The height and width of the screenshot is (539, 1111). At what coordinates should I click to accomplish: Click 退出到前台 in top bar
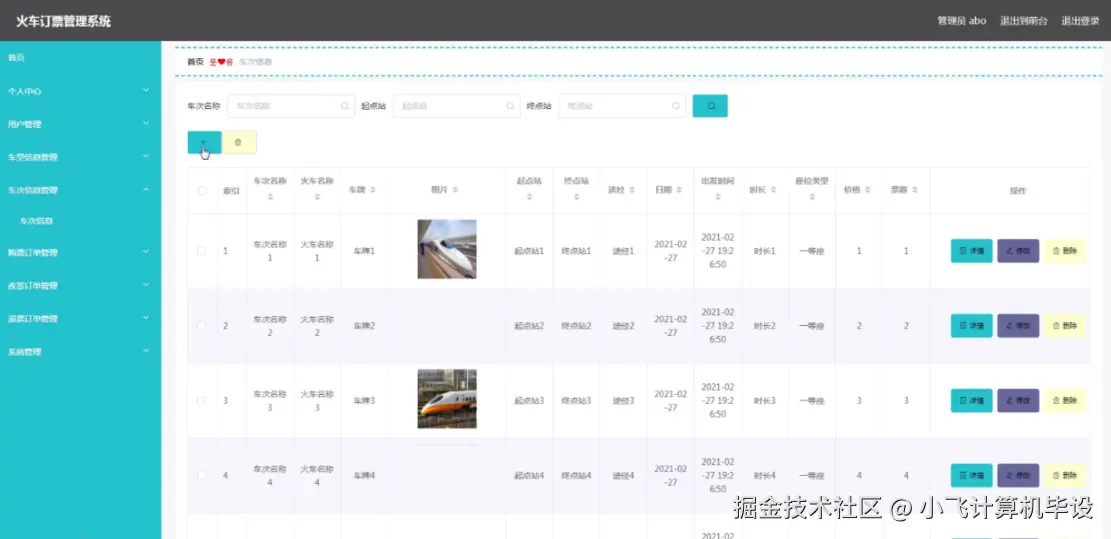(1024, 21)
